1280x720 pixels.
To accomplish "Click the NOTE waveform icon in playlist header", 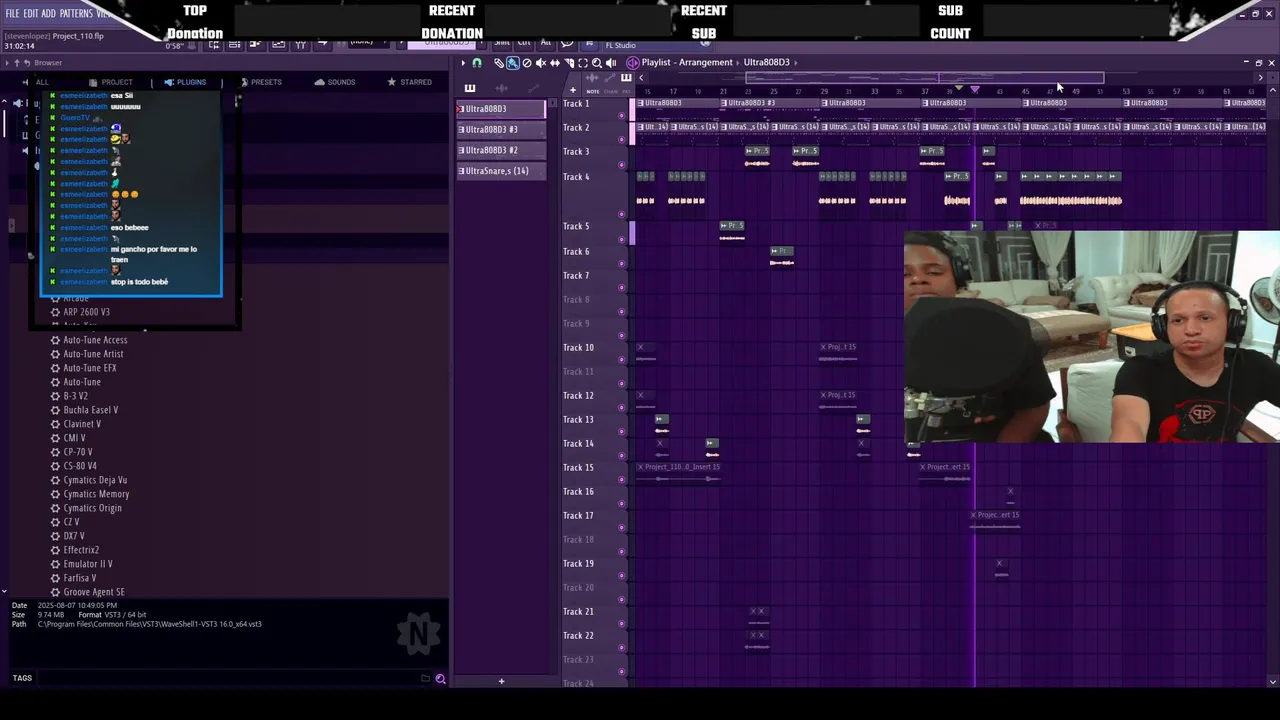I will point(592,78).
